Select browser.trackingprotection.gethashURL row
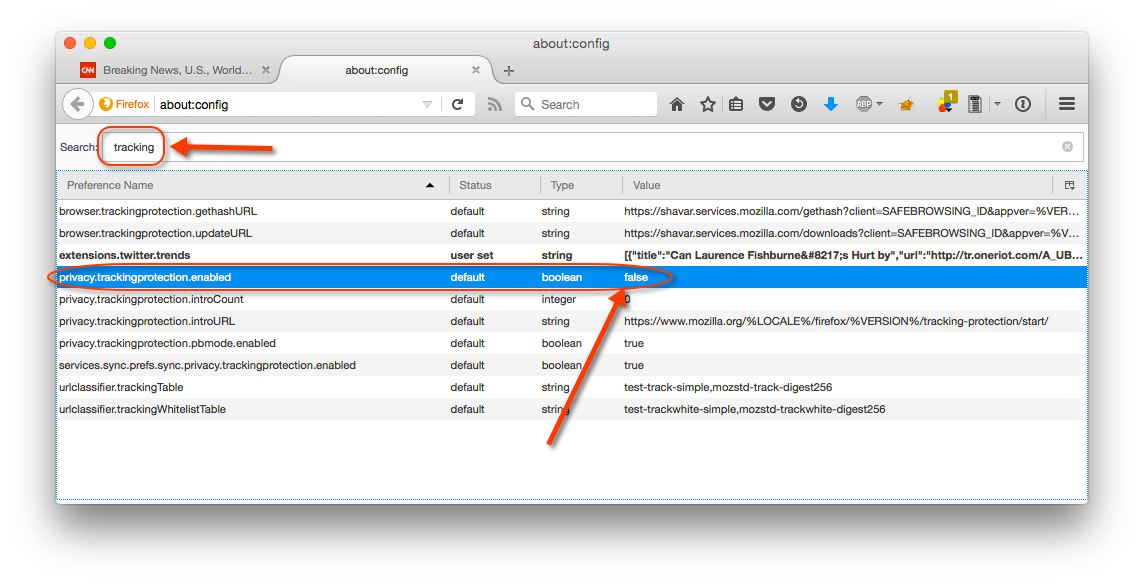The height and width of the screenshot is (584, 1144). [572, 211]
